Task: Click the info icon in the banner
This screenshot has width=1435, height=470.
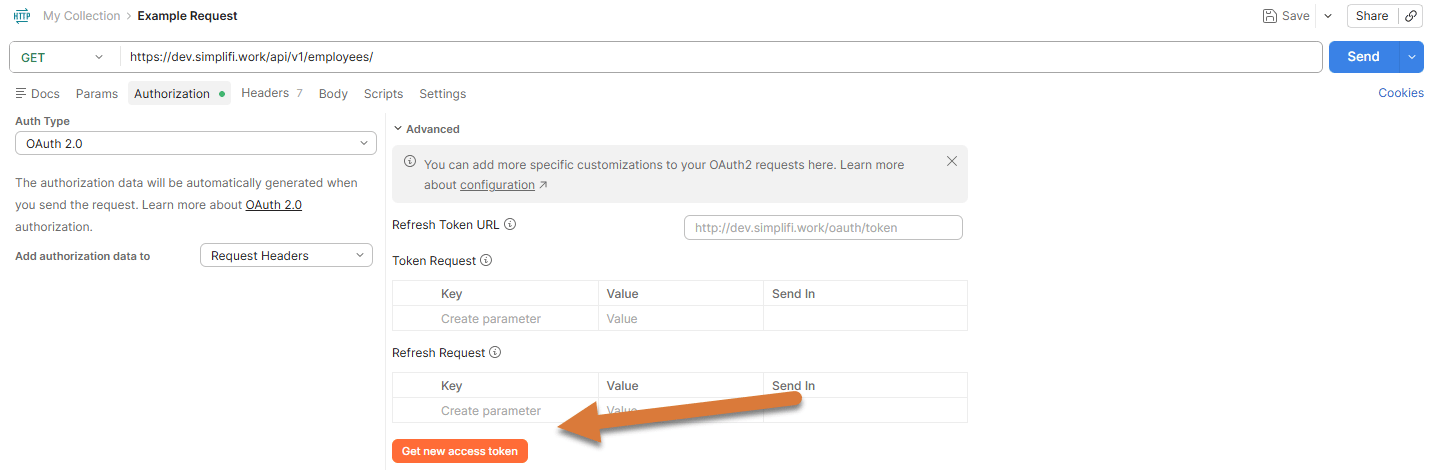Action: 410,162
